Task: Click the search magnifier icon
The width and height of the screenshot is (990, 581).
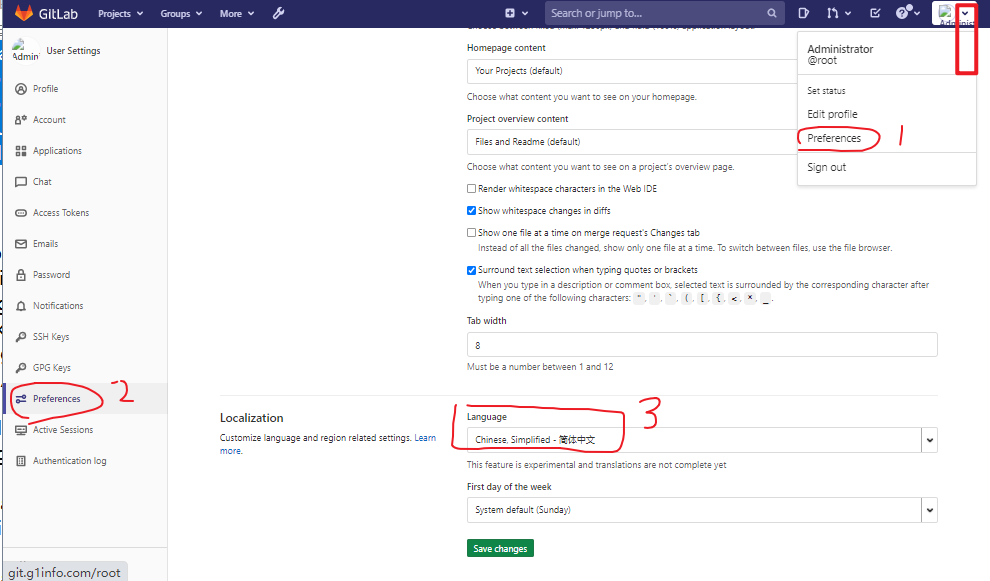Action: pos(773,13)
